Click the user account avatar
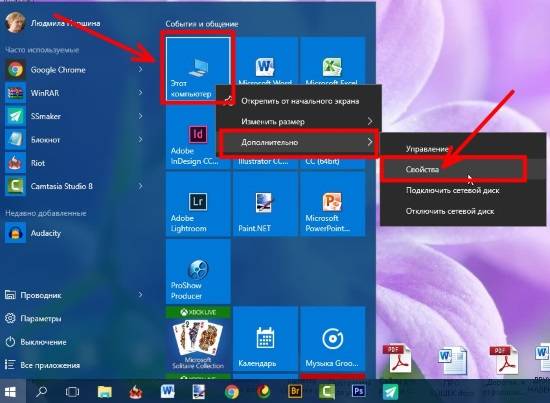550x403 pixels. tap(15, 23)
